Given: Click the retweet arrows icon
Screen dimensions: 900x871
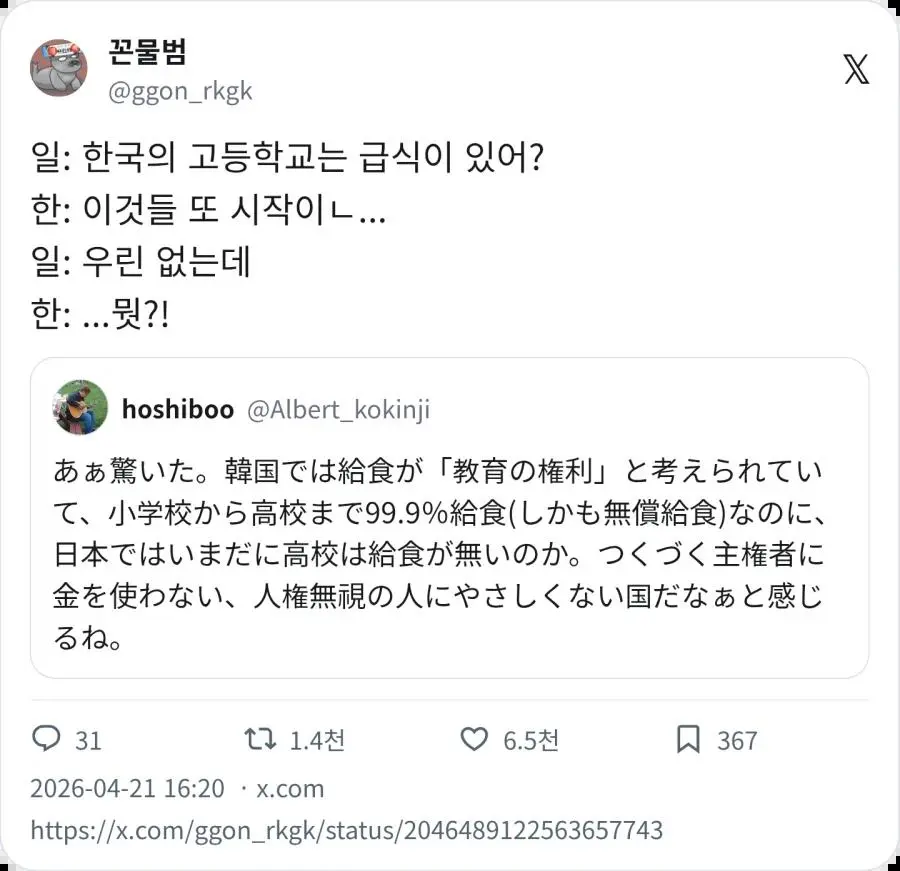Looking at the screenshot, I should coord(260,740).
